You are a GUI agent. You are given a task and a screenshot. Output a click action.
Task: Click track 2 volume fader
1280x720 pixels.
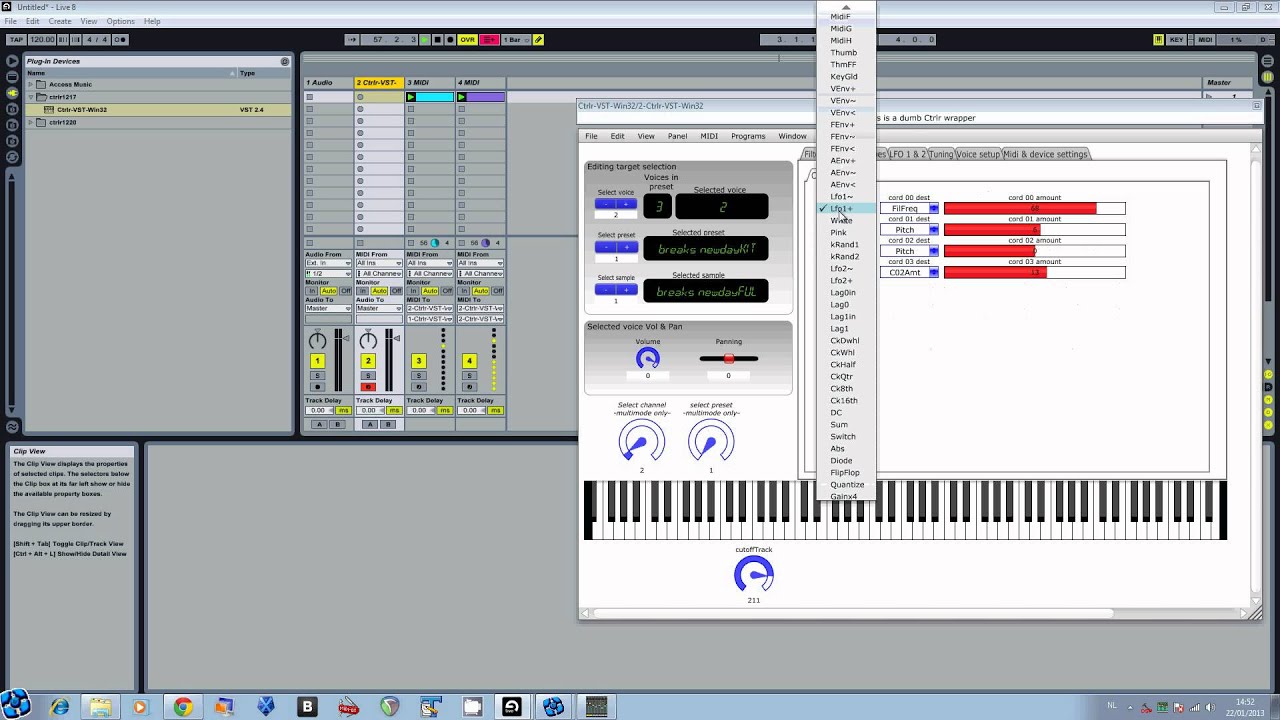(x=398, y=338)
